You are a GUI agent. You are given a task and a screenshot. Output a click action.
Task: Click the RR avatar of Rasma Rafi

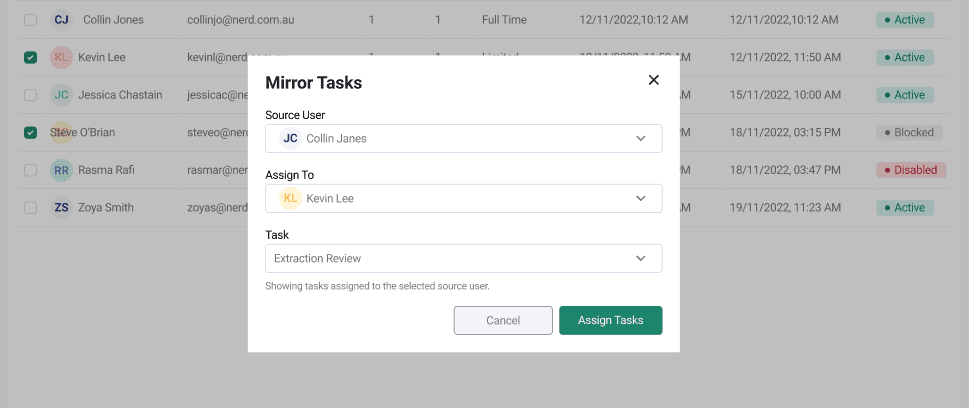point(61,170)
